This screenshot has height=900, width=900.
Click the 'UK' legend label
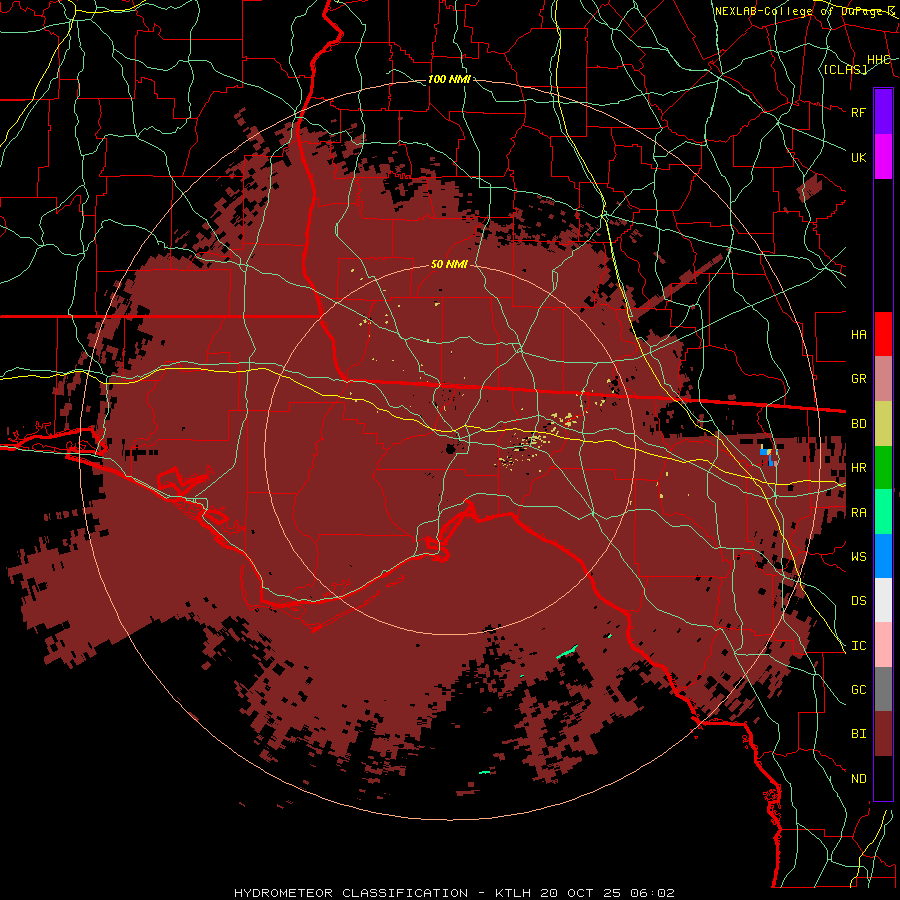(858, 157)
